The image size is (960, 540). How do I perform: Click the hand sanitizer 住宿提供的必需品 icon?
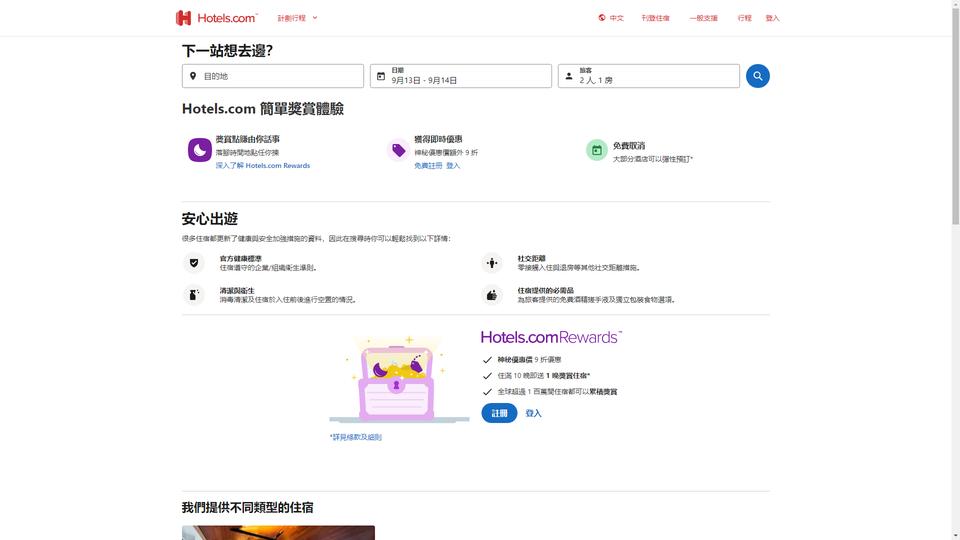[492, 295]
